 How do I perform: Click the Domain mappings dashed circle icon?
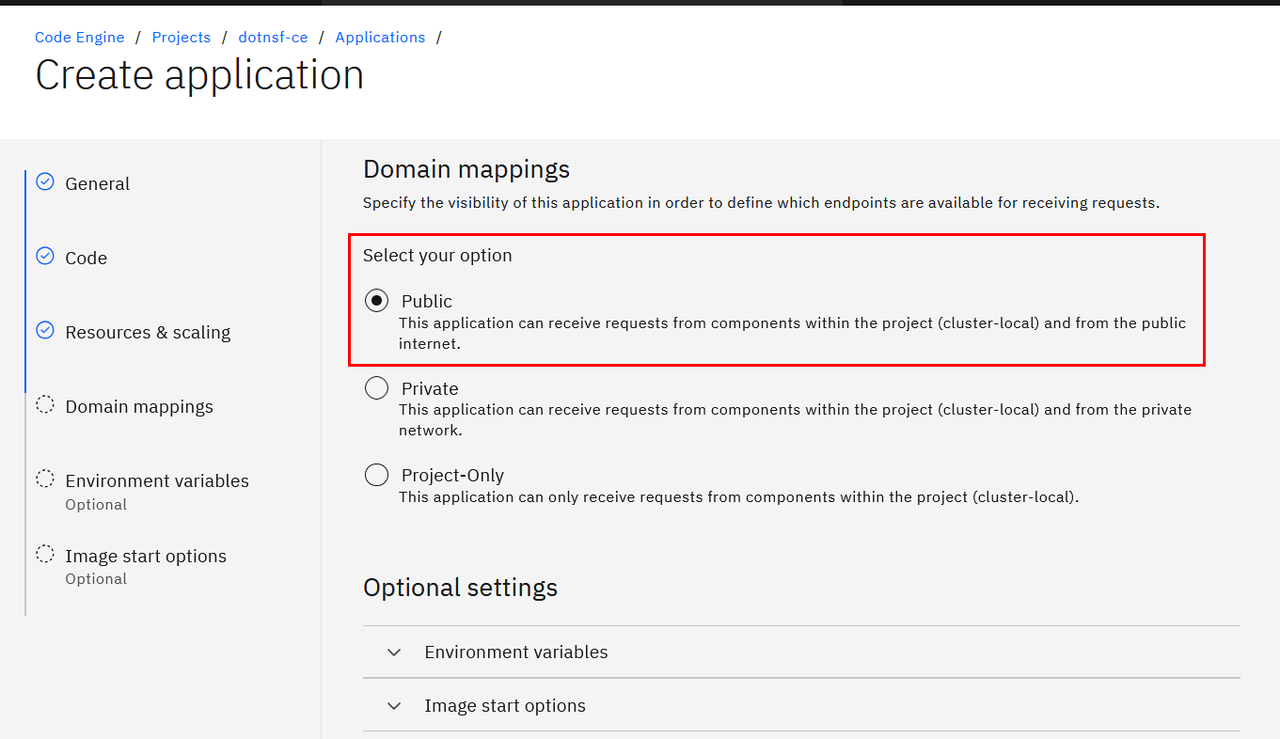click(x=45, y=405)
